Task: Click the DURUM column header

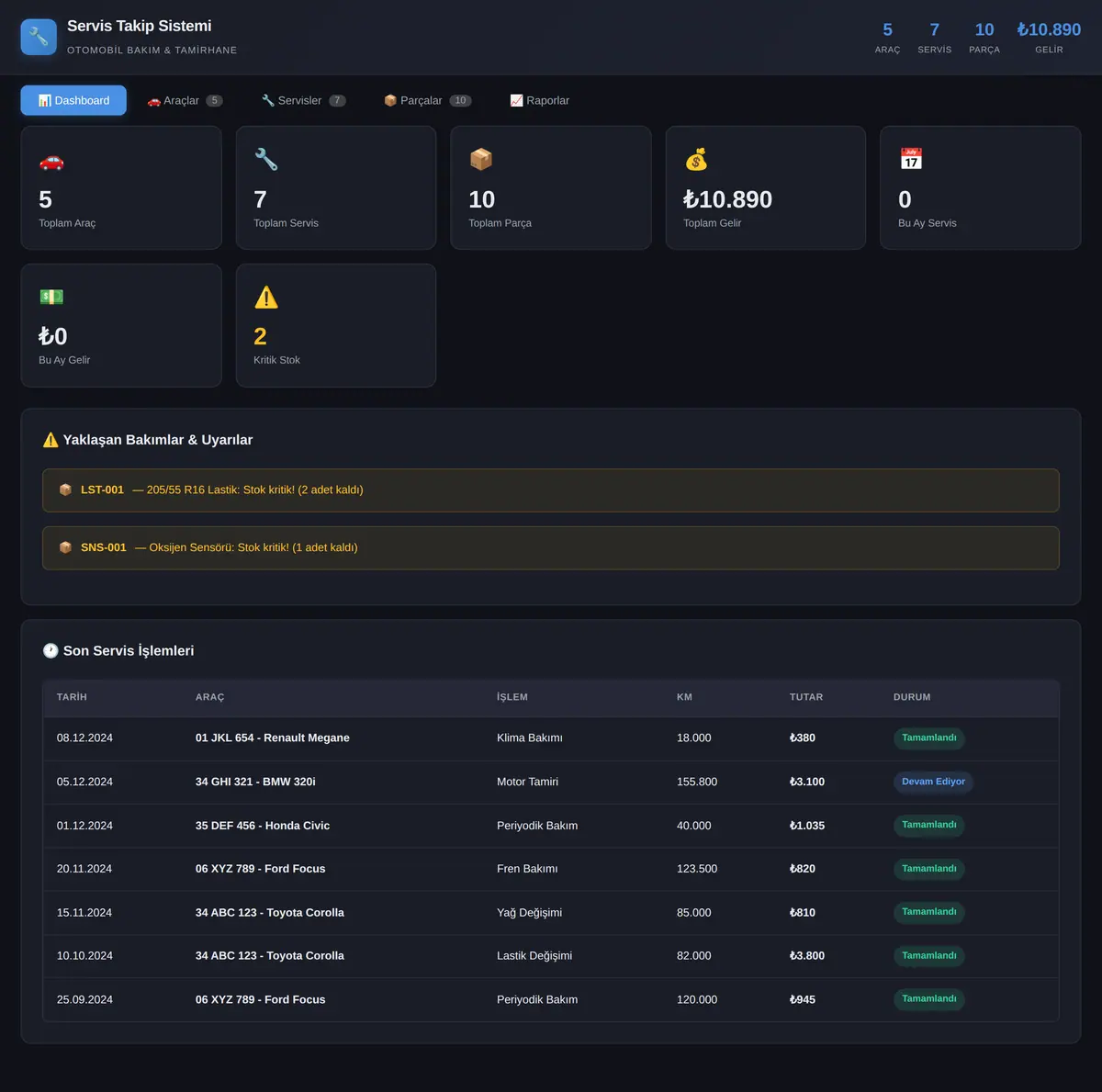Action: [912, 697]
